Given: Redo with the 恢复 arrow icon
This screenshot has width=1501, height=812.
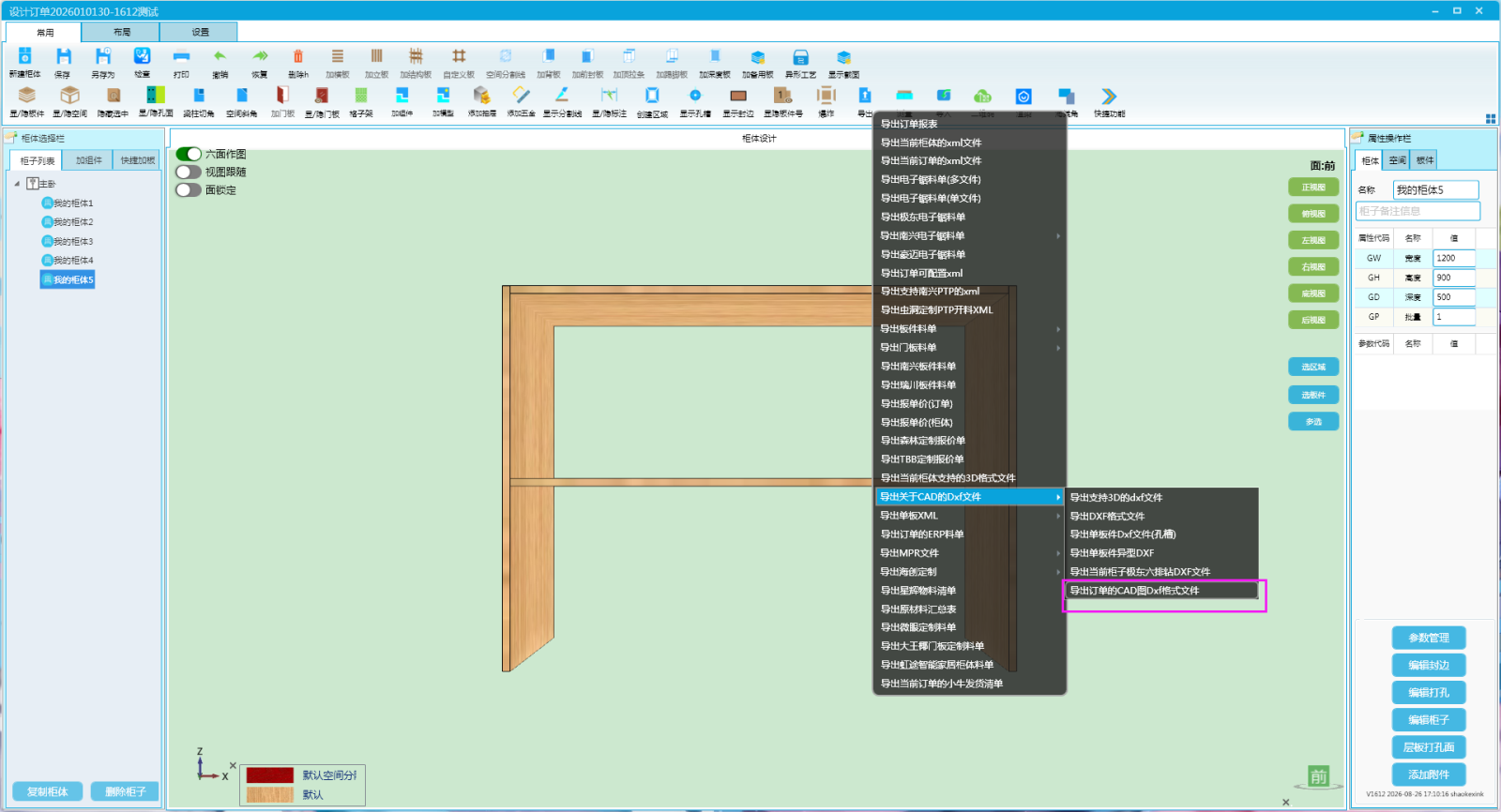Looking at the screenshot, I should (260, 57).
